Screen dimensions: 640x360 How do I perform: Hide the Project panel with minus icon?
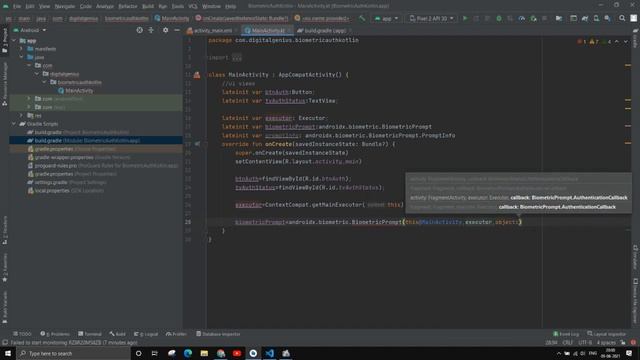coord(177,30)
